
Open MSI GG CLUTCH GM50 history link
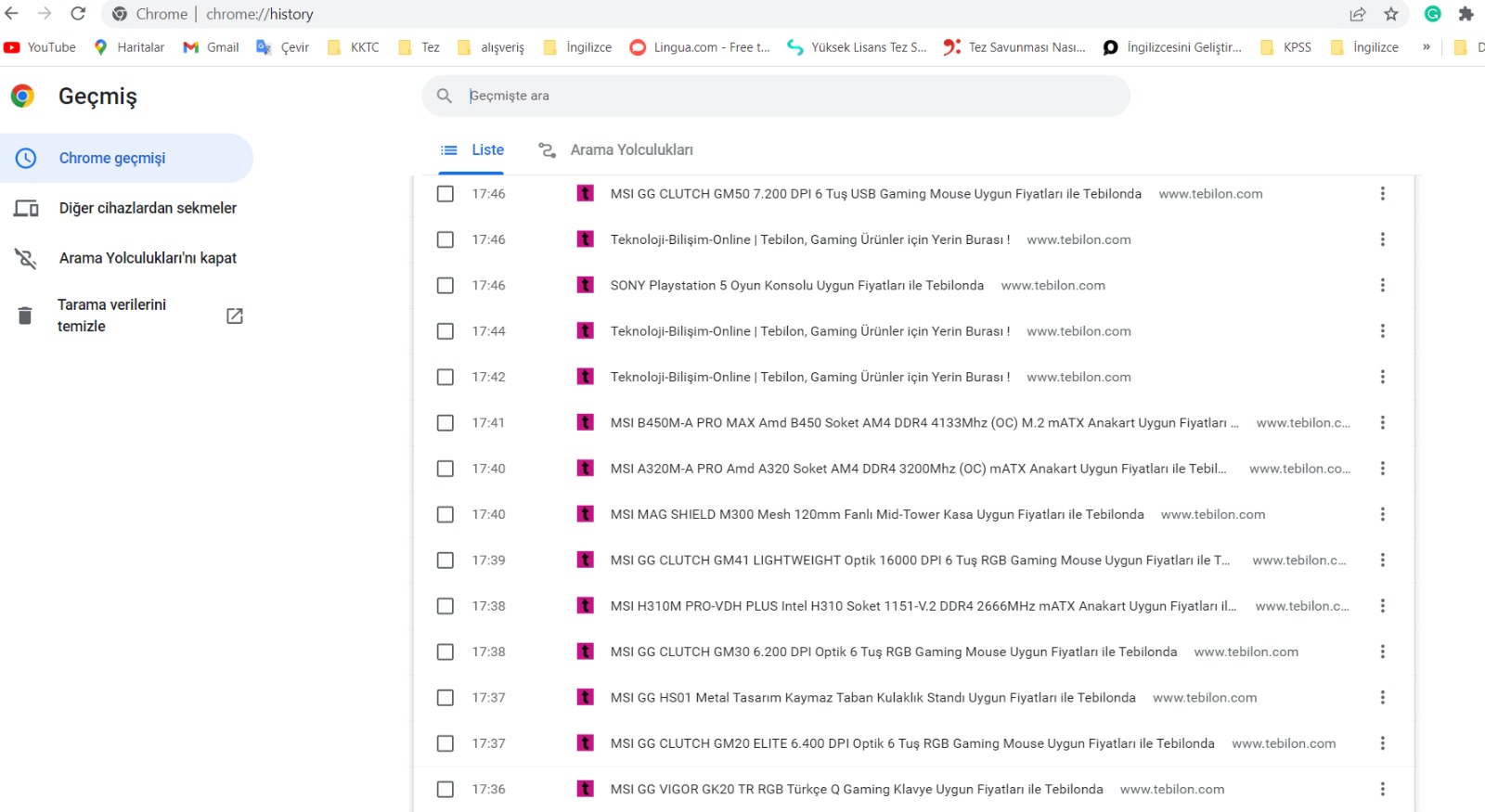tap(876, 194)
